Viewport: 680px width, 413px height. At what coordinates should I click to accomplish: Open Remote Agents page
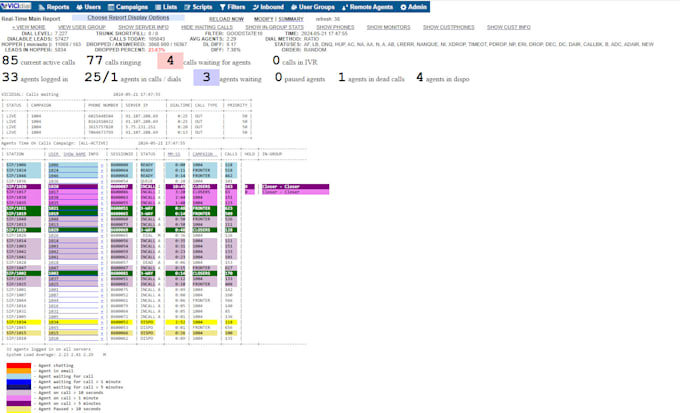point(367,7)
